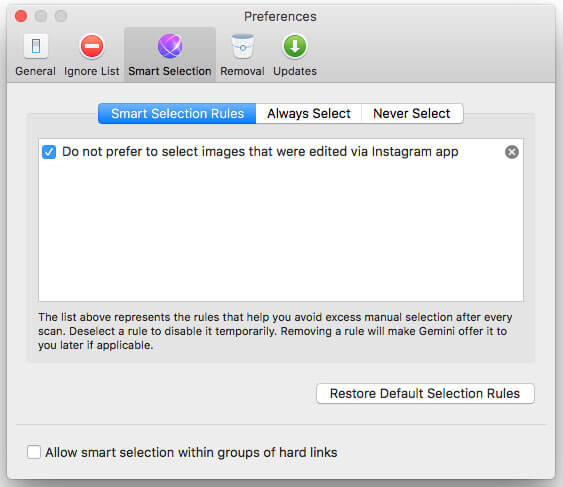Click the Allow smart selection label text
Image resolution: width=563 pixels, height=487 pixels.
pyautogui.click(x=191, y=452)
